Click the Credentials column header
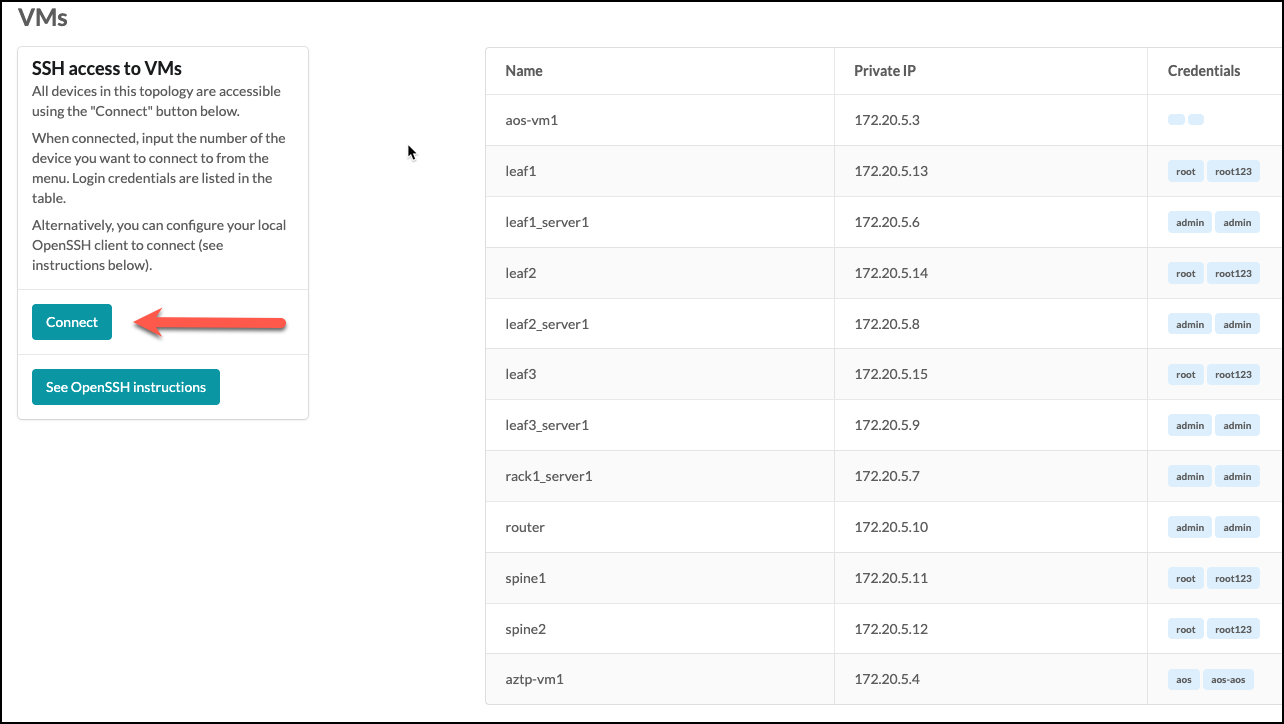This screenshot has width=1284, height=724. tap(1204, 70)
